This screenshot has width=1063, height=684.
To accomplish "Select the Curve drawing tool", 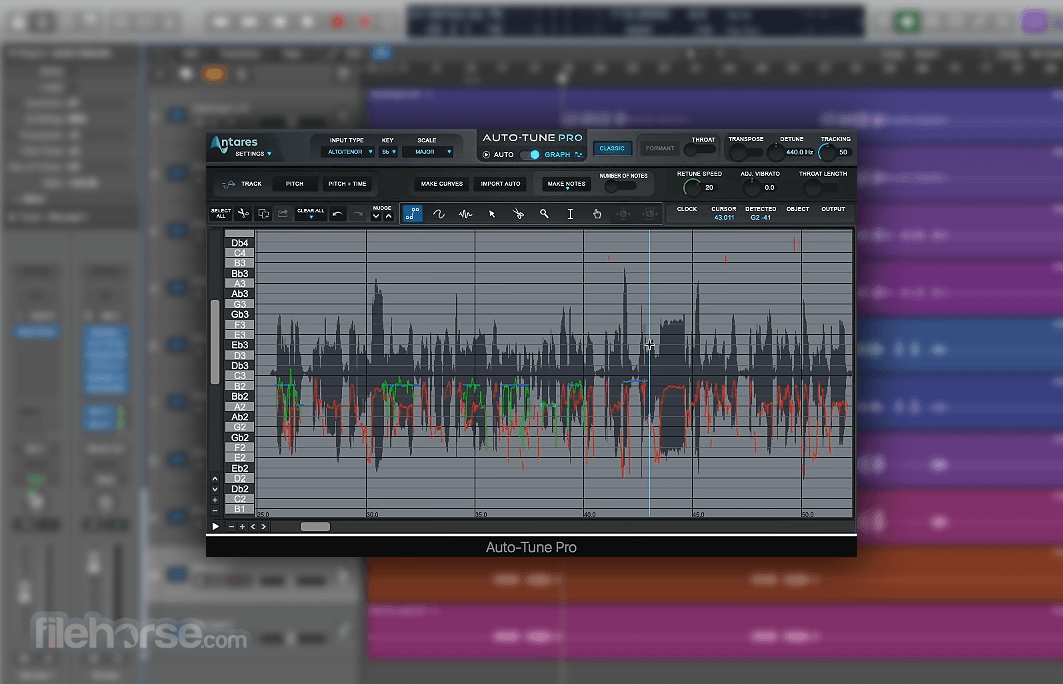I will (x=438, y=214).
